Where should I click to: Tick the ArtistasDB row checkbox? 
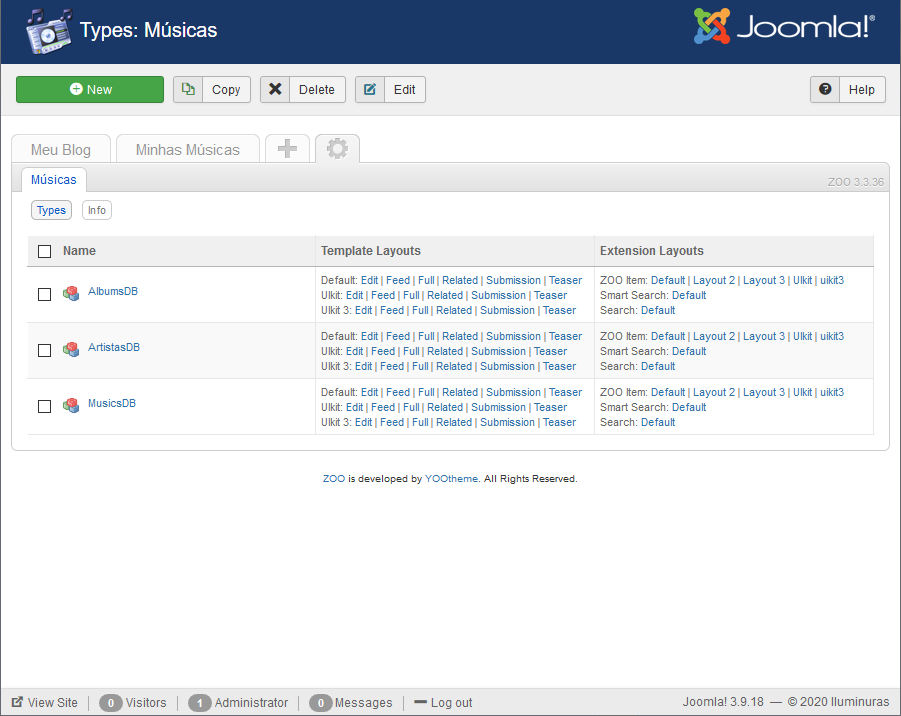tap(44, 350)
